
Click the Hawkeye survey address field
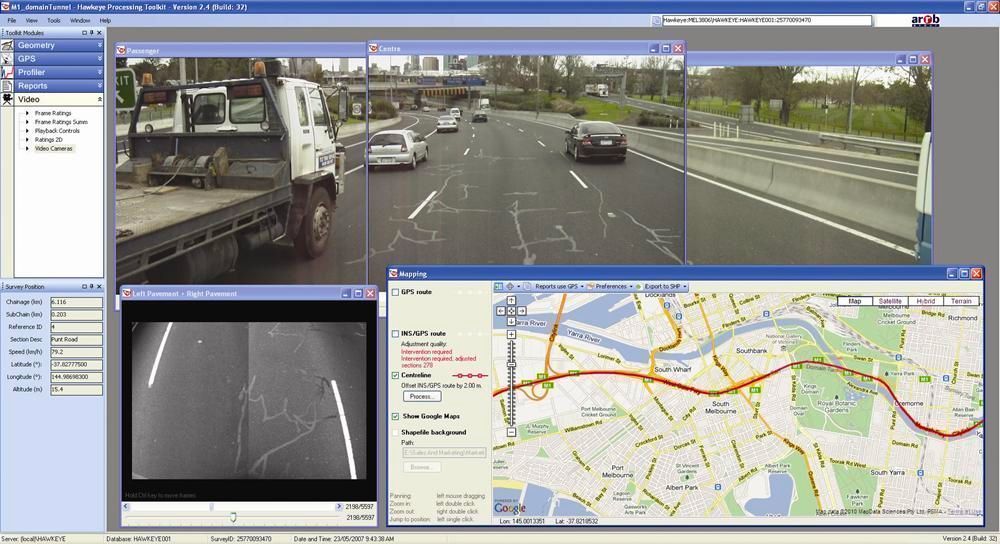point(767,20)
